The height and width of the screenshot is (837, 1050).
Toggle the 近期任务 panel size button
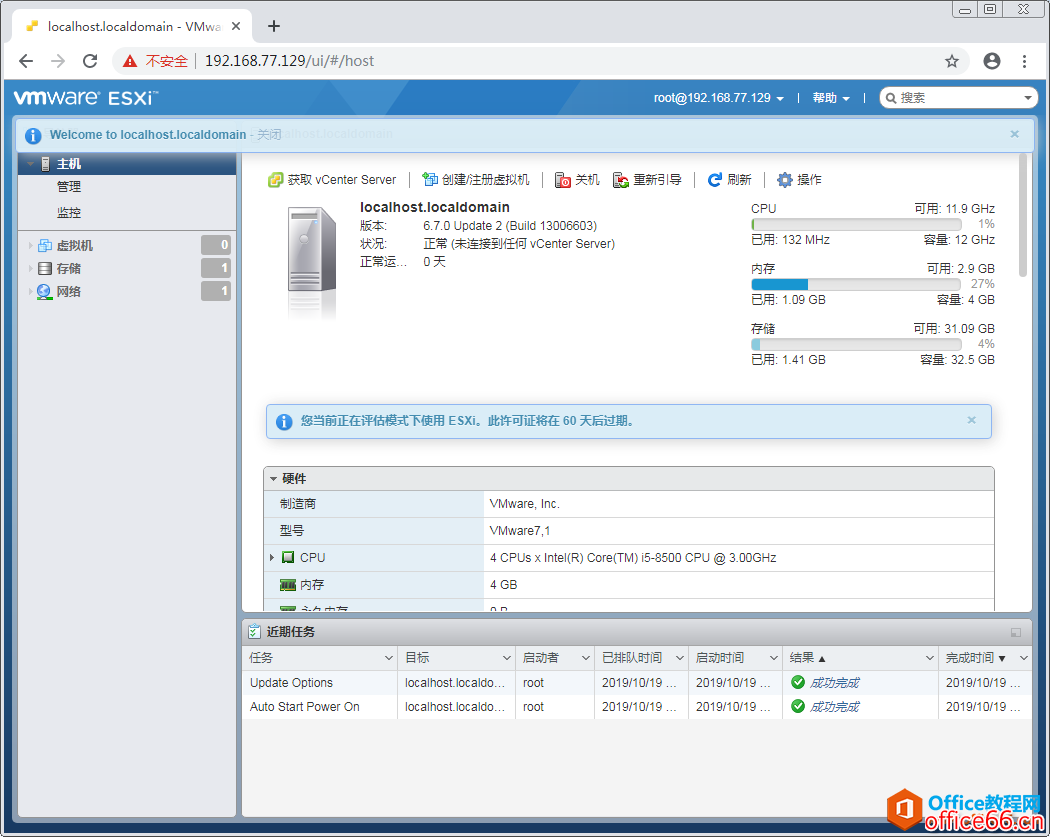(x=1016, y=632)
